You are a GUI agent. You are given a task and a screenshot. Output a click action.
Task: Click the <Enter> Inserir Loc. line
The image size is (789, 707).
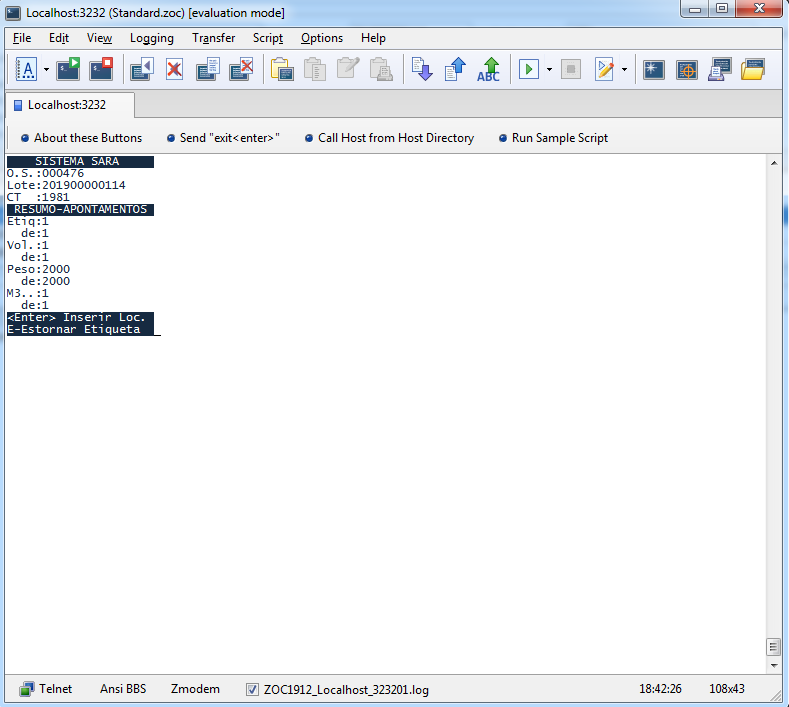[x=80, y=318]
